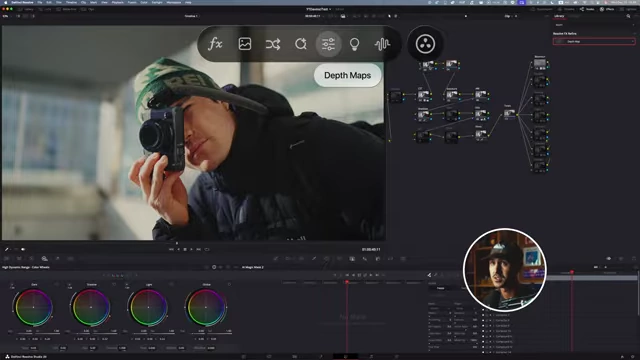Image resolution: width=640 pixels, height=360 pixels.
Task: Click the viewer eyedropper tool icon
Action: (x=7, y=249)
